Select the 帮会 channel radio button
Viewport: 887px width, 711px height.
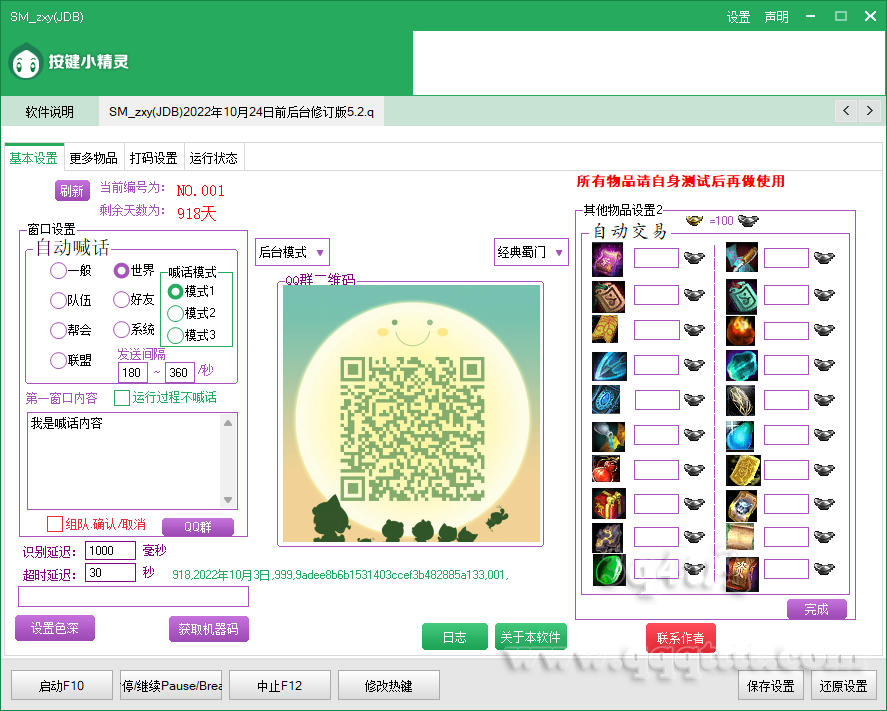[x=58, y=330]
